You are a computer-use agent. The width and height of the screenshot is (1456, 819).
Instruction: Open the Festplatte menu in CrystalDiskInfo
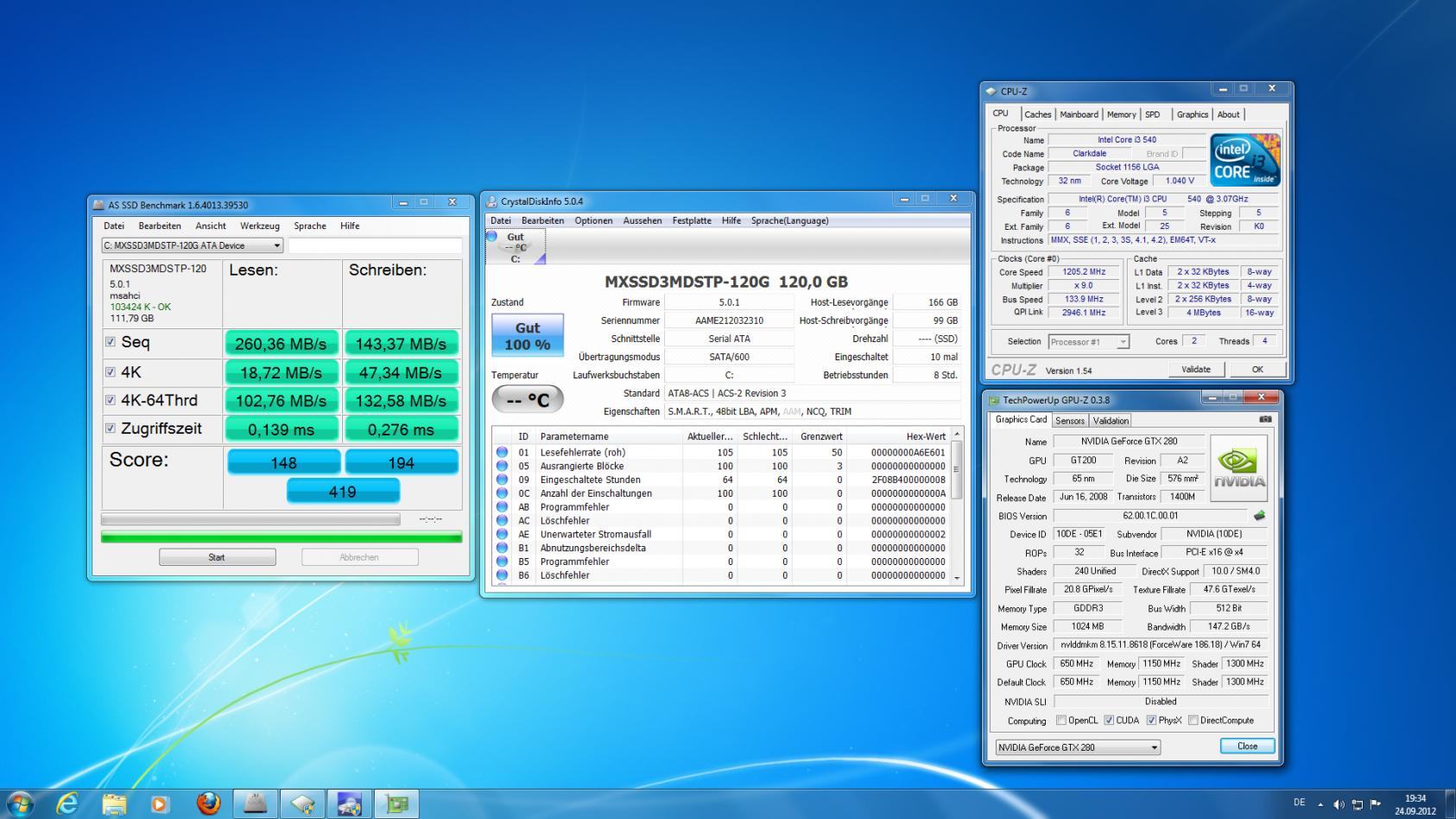692,220
